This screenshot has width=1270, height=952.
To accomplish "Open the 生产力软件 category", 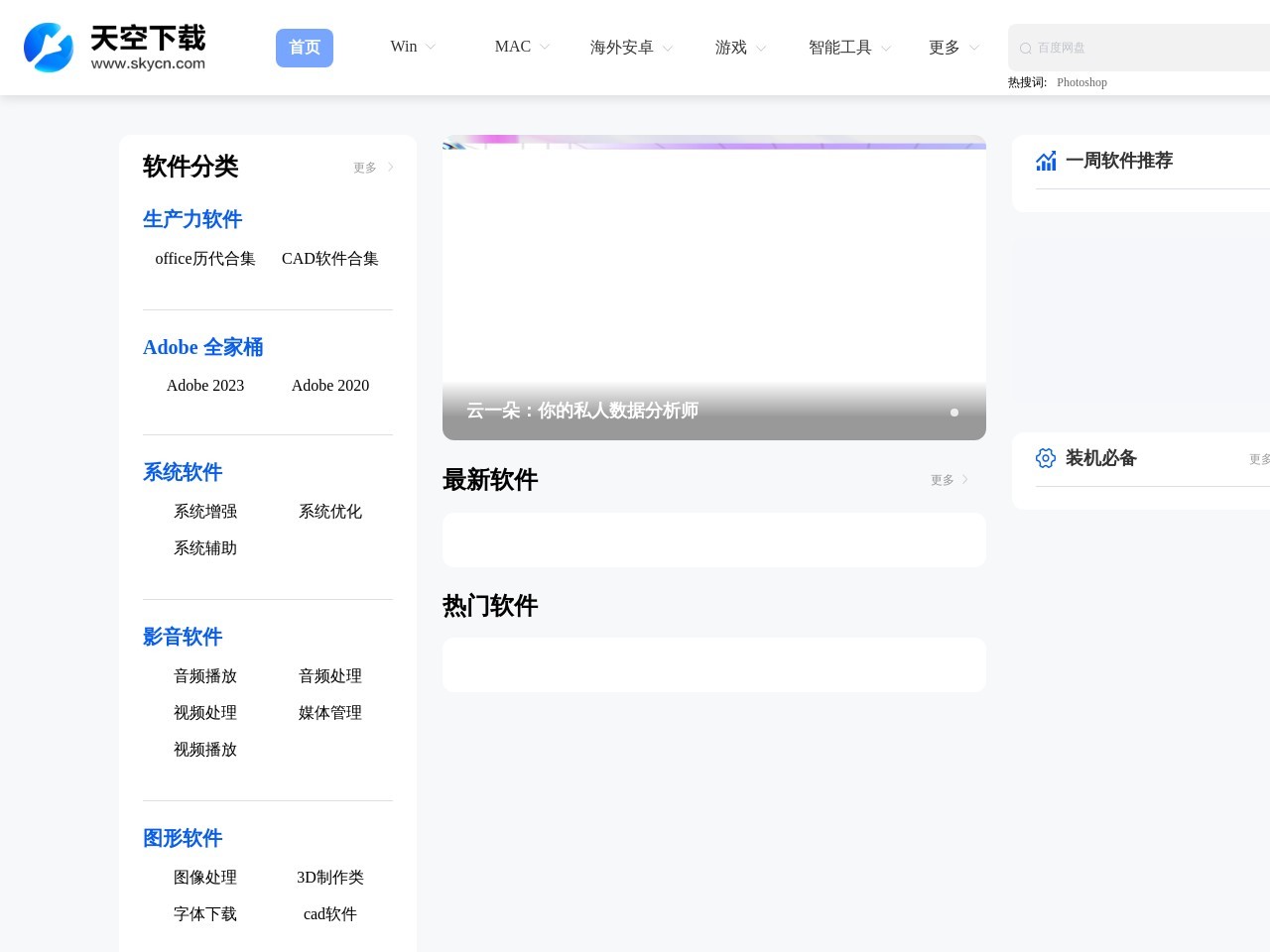I will (x=192, y=219).
